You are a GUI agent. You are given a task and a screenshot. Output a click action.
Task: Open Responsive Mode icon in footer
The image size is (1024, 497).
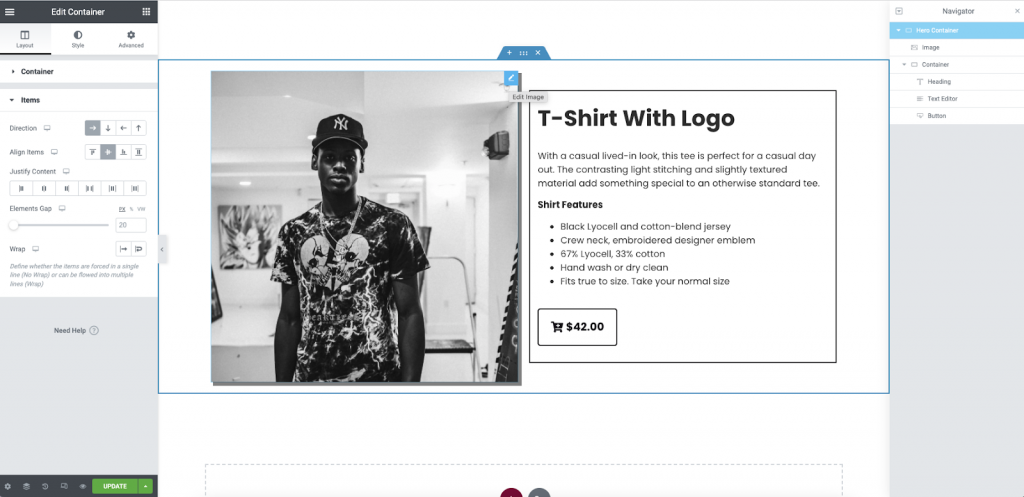[64, 487]
